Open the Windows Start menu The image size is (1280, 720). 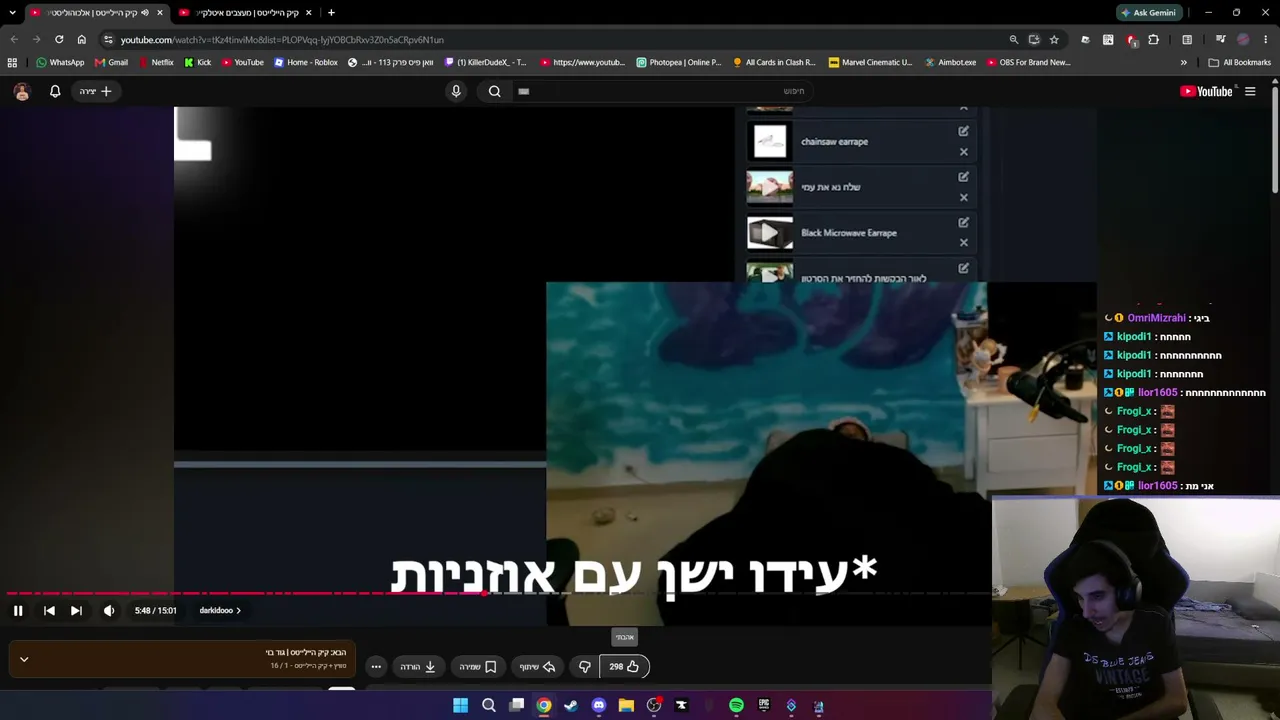coord(460,706)
